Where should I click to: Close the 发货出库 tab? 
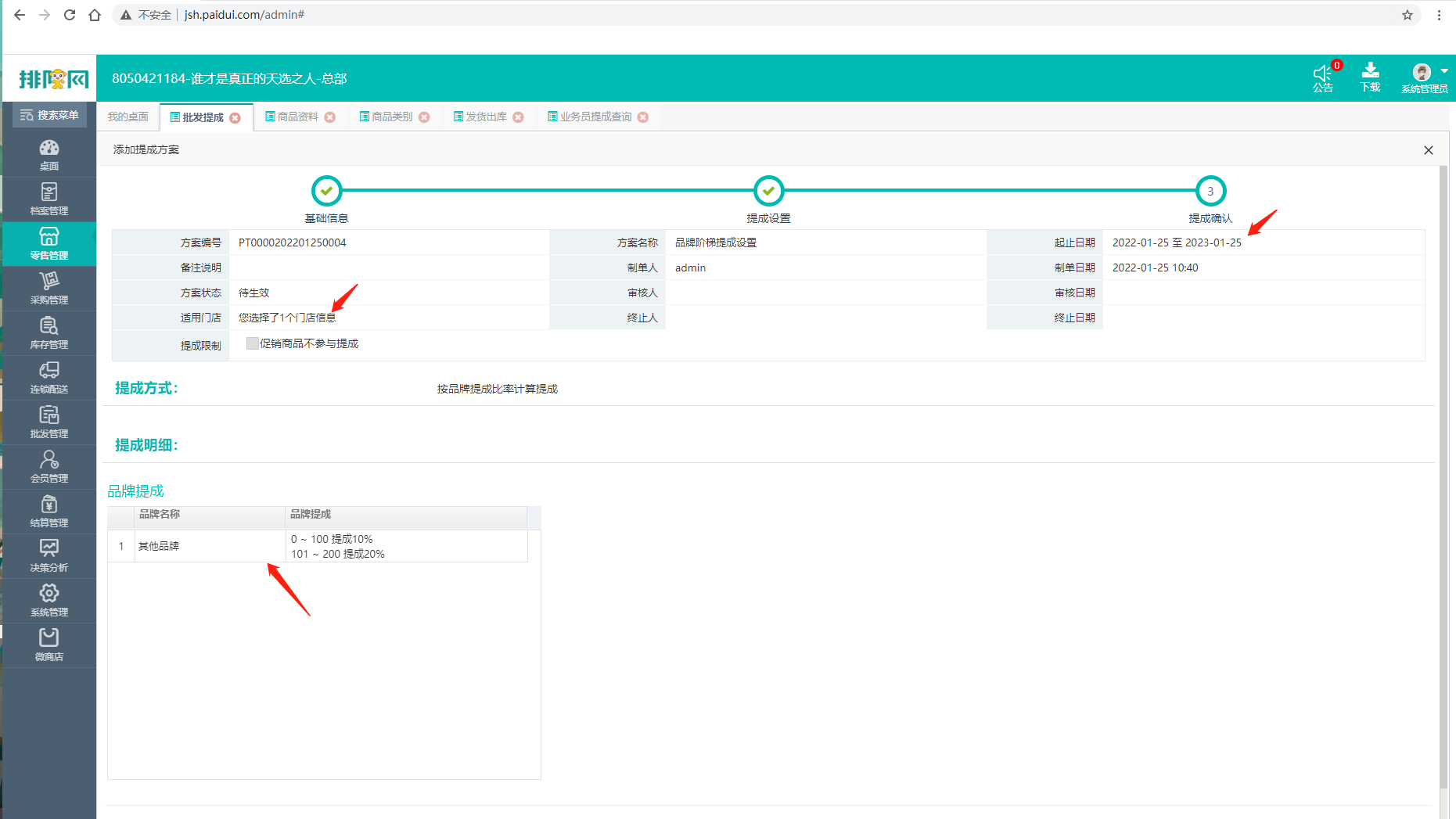coord(518,117)
